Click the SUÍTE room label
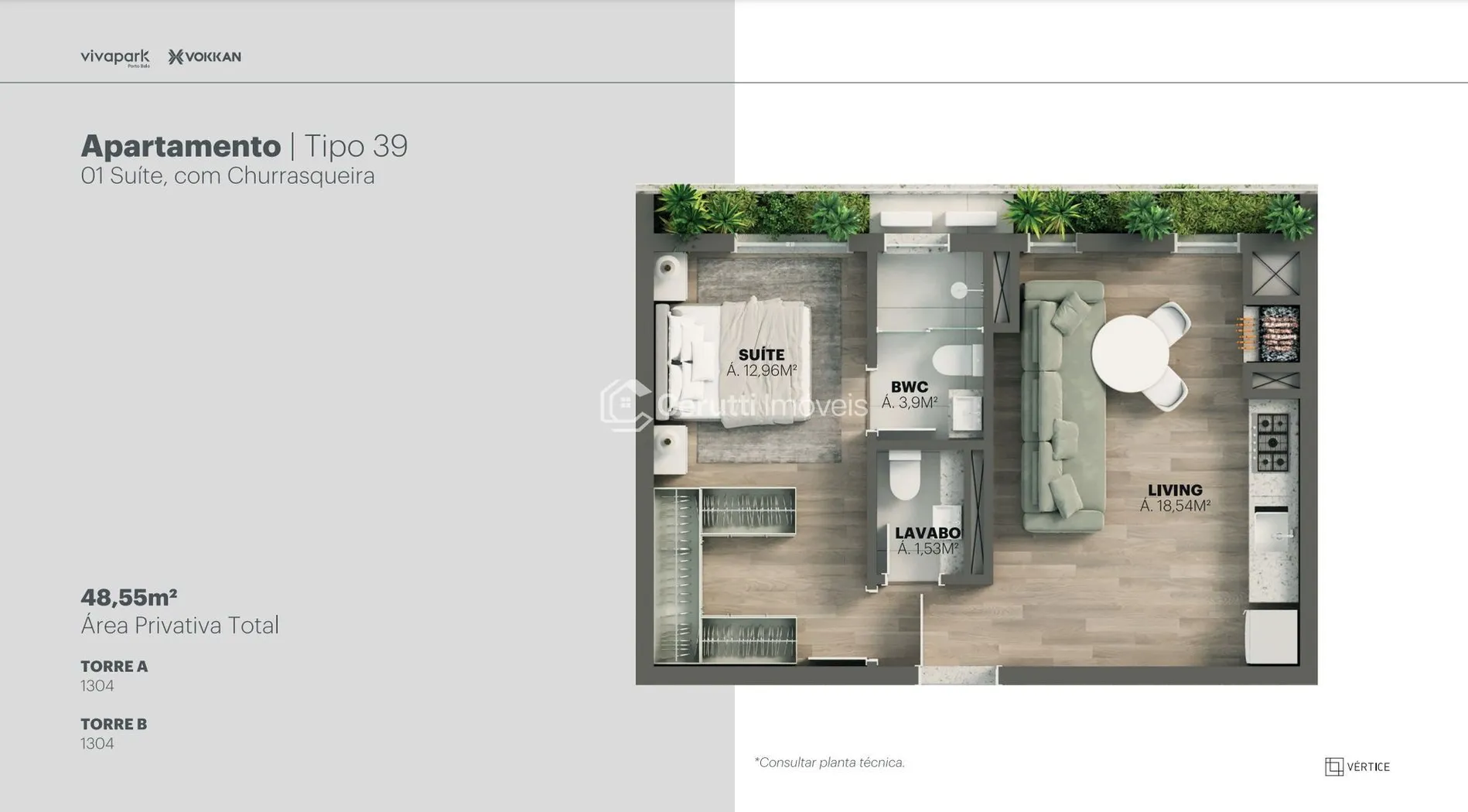Image resolution: width=1468 pixels, height=812 pixels. click(761, 355)
